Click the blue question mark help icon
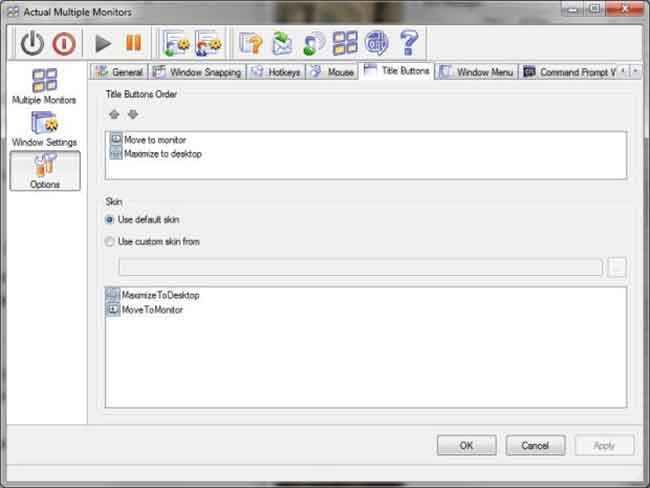 [409, 43]
